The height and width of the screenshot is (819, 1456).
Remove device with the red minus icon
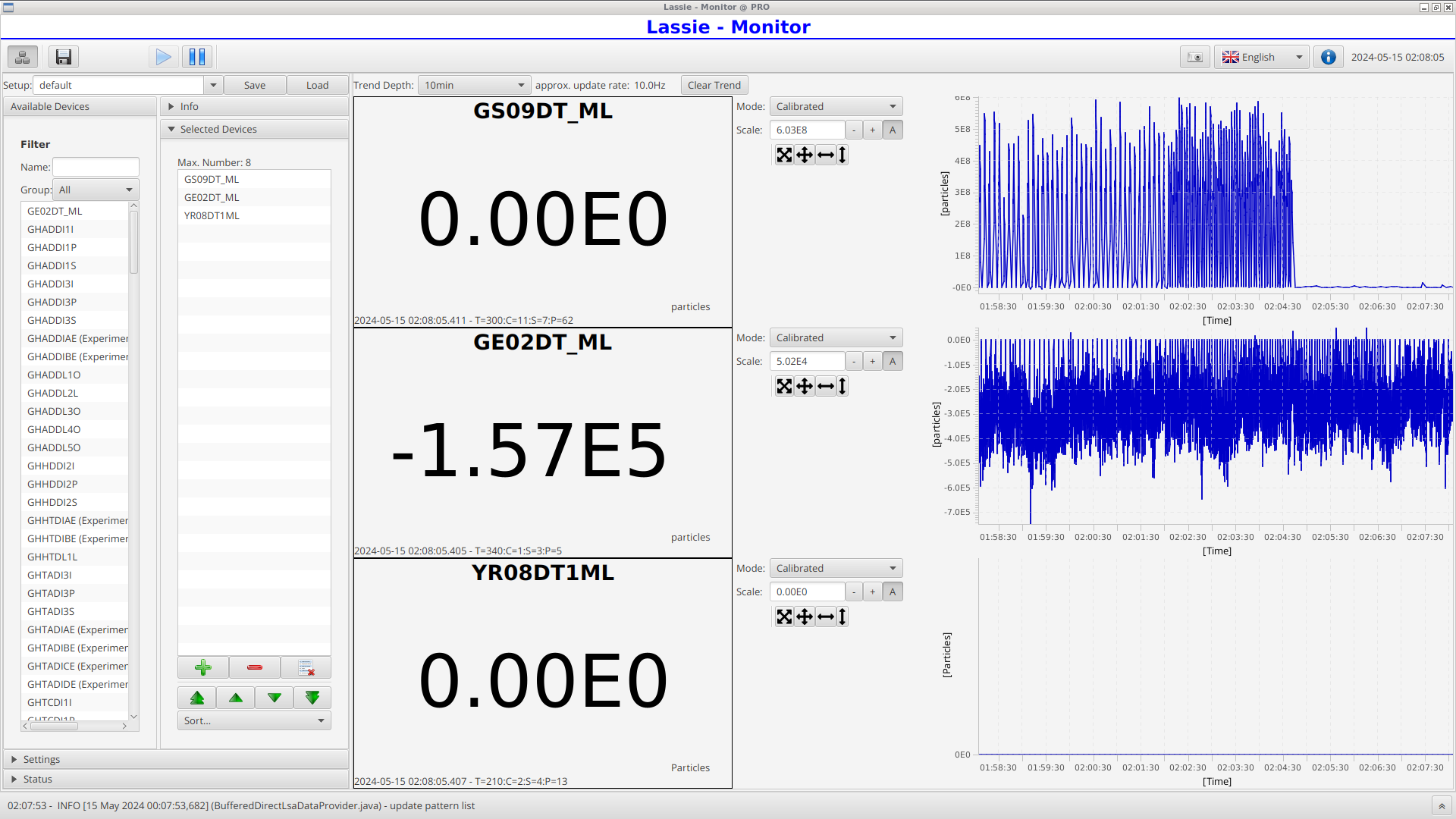(x=255, y=667)
